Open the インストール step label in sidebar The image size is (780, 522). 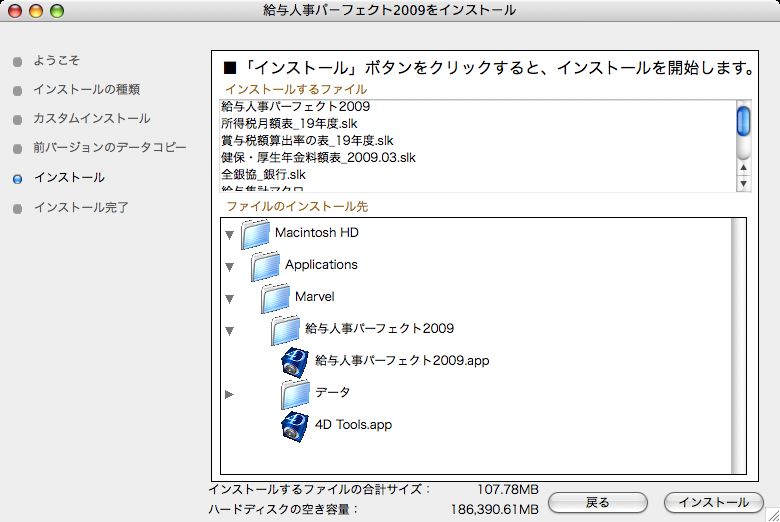point(69,177)
